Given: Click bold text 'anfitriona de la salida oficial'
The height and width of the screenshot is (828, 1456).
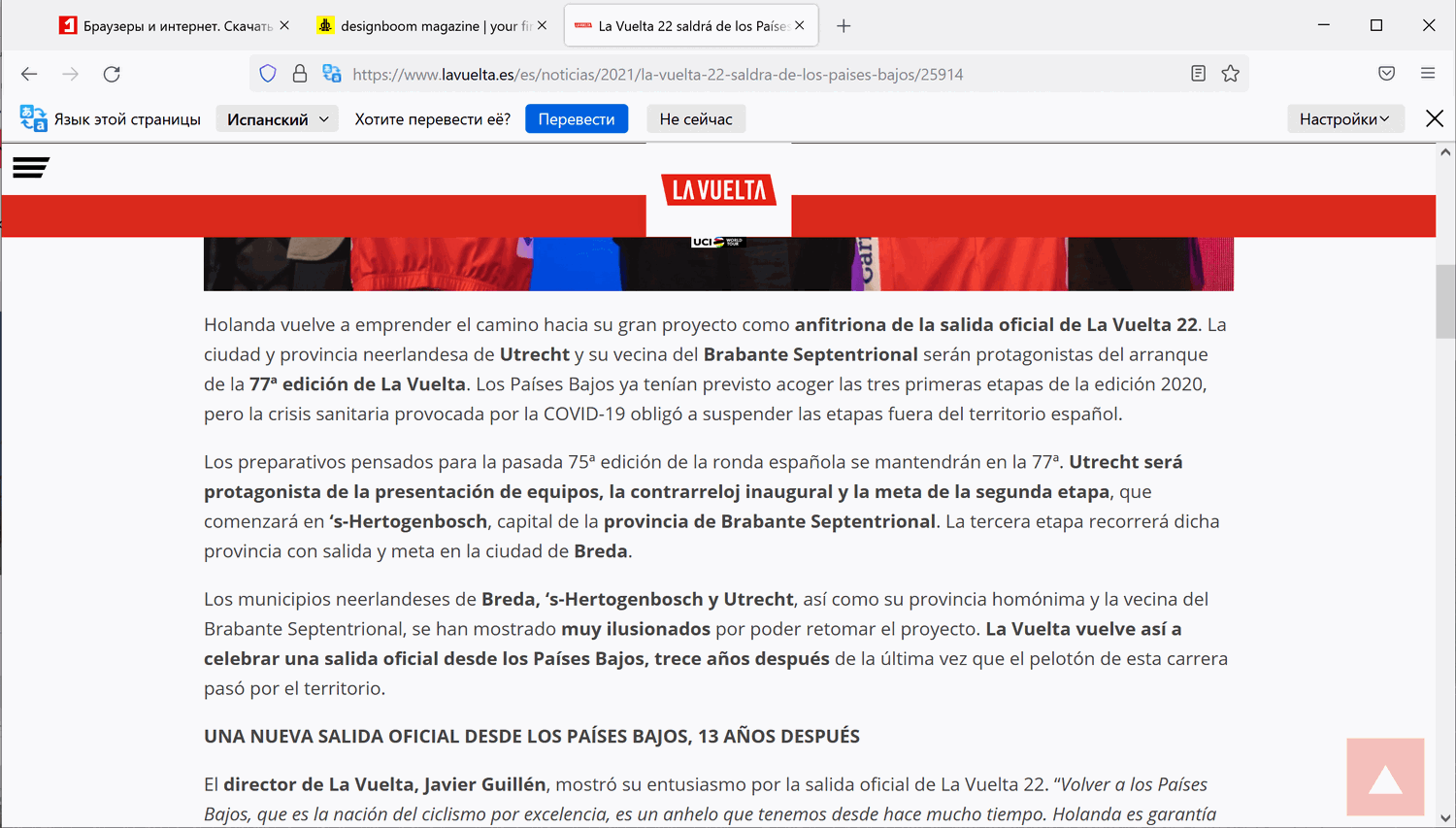Looking at the screenshot, I should pos(923,324).
